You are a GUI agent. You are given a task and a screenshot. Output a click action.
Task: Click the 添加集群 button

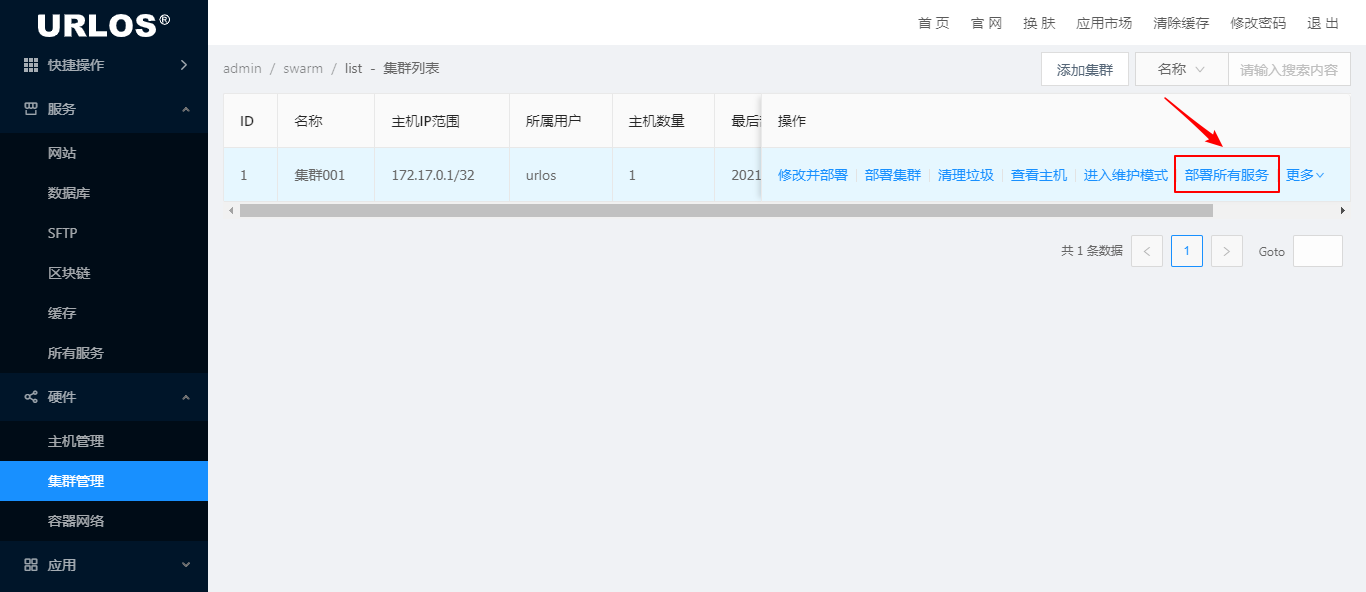click(1085, 69)
